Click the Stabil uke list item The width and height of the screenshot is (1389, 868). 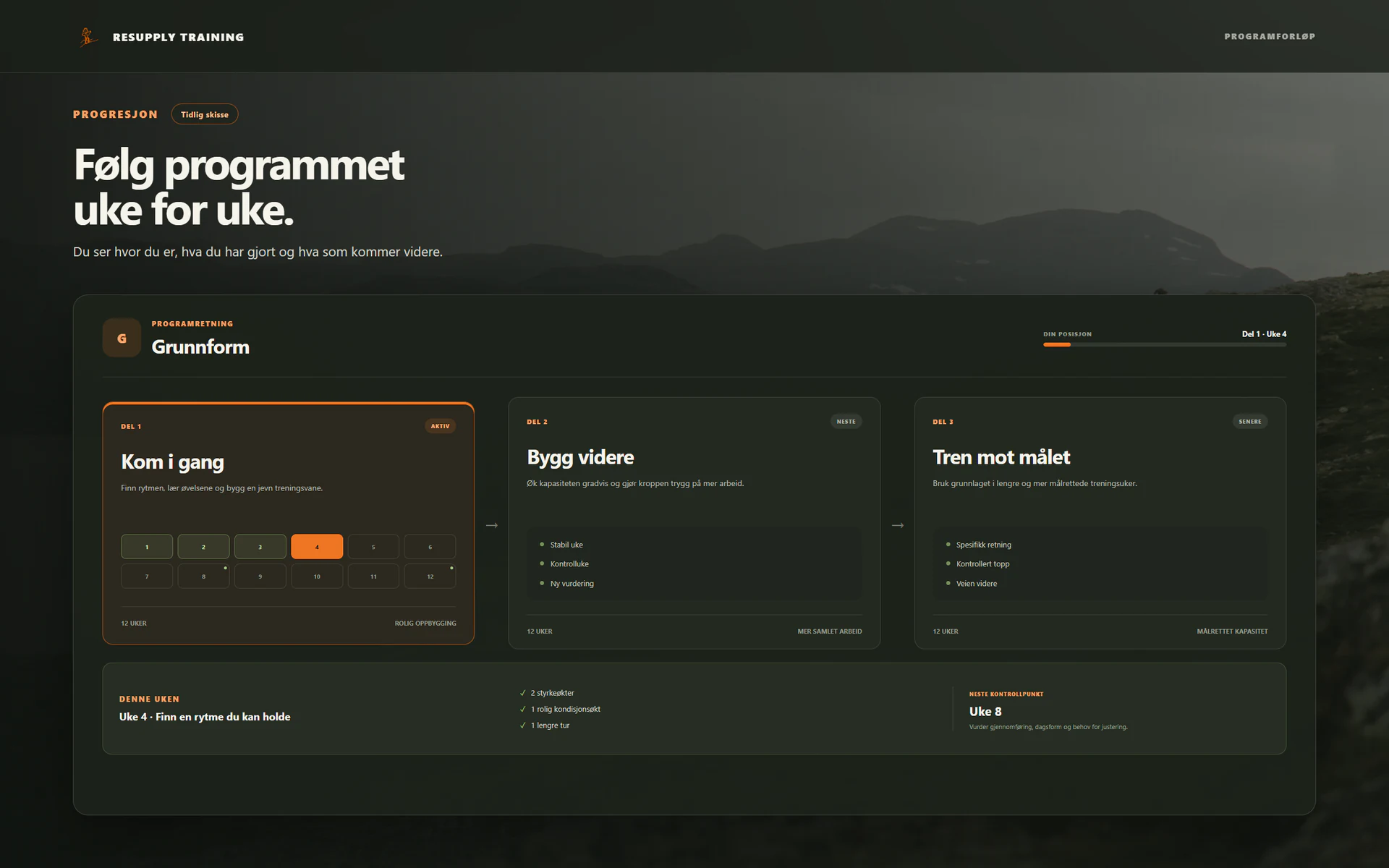pyautogui.click(x=566, y=545)
